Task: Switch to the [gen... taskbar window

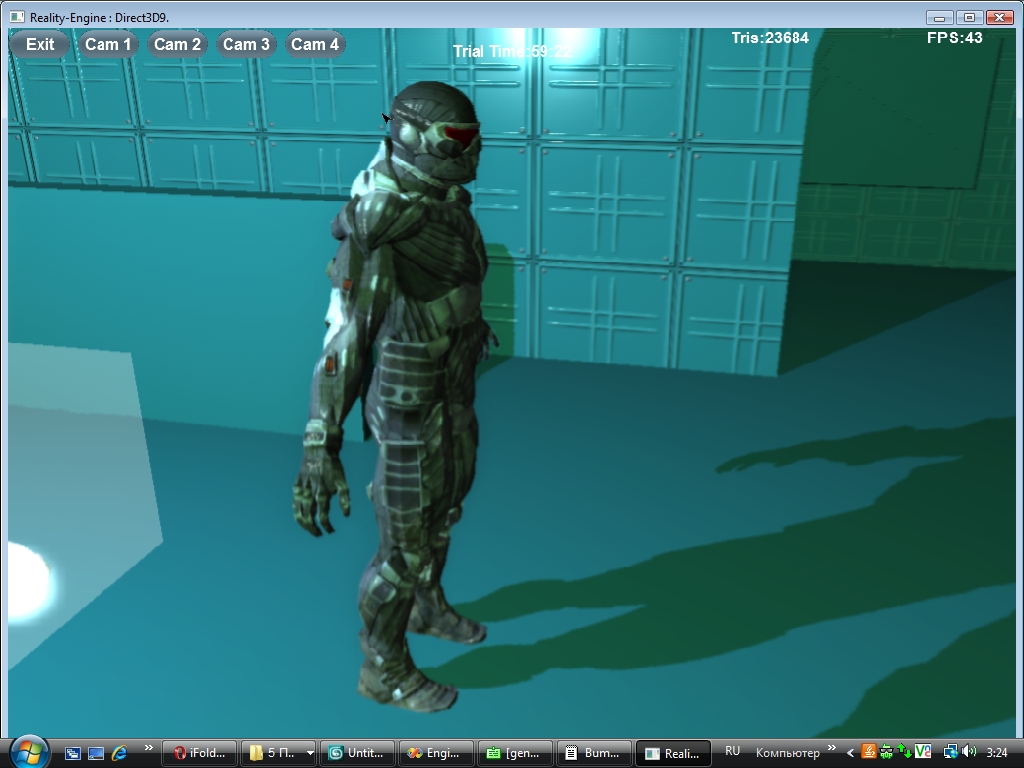Action: pyautogui.click(x=515, y=753)
